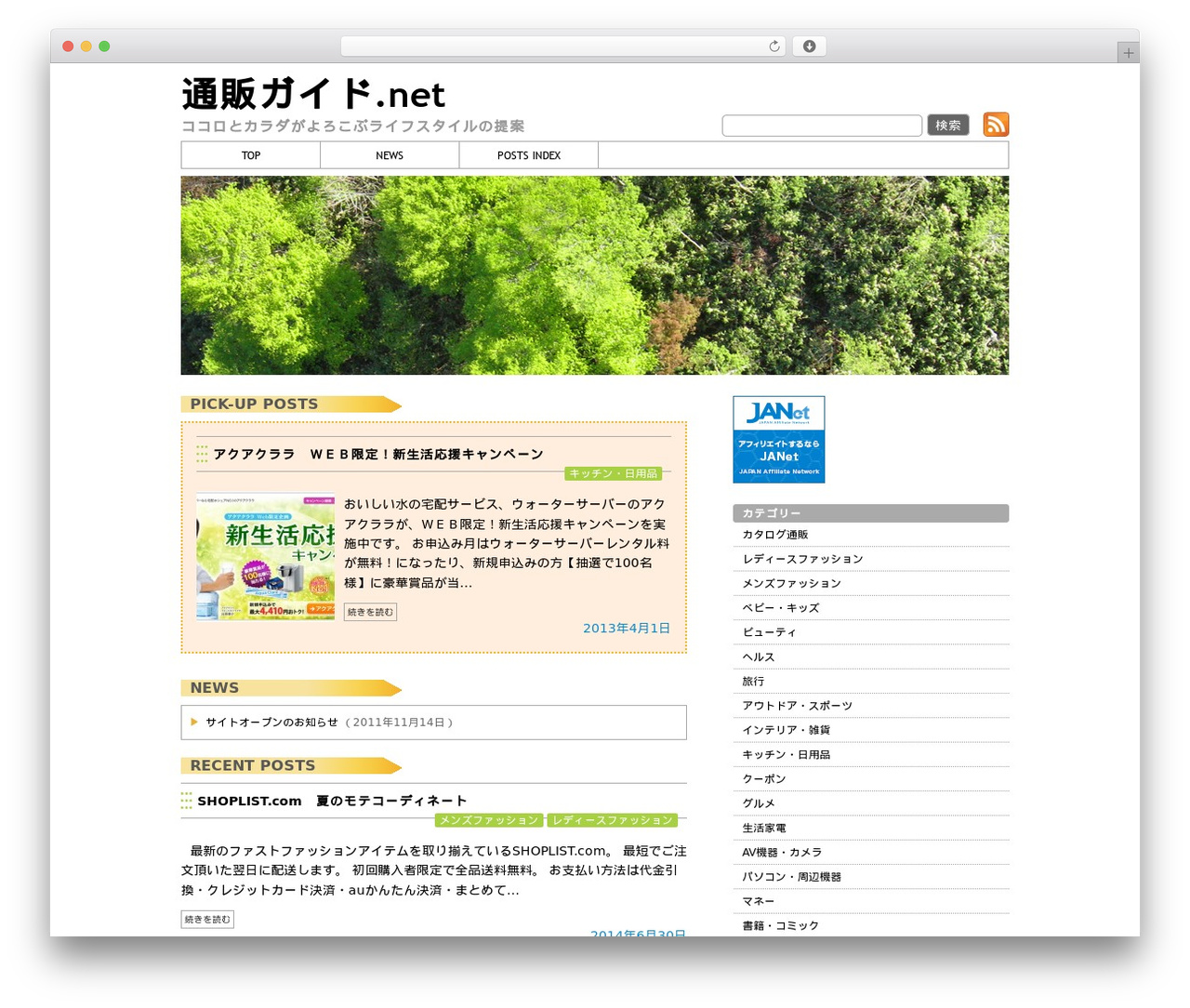This screenshot has height=1008, width=1190.
Task: Click the 2013年4月1日 post date
Action: click(x=627, y=629)
